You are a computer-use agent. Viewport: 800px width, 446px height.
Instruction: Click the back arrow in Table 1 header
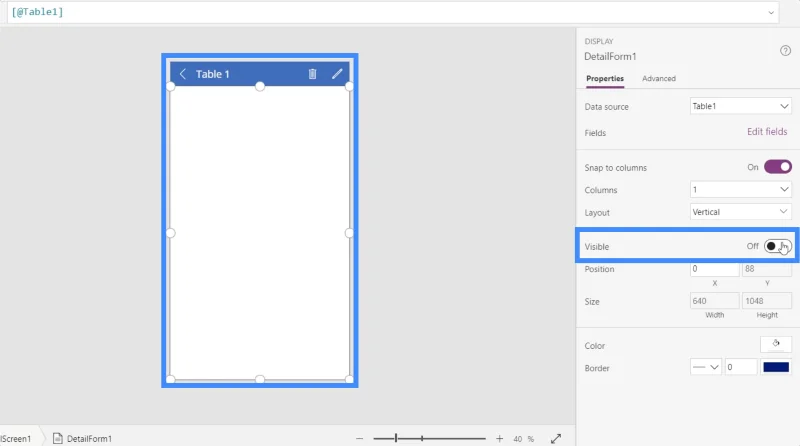tap(183, 74)
